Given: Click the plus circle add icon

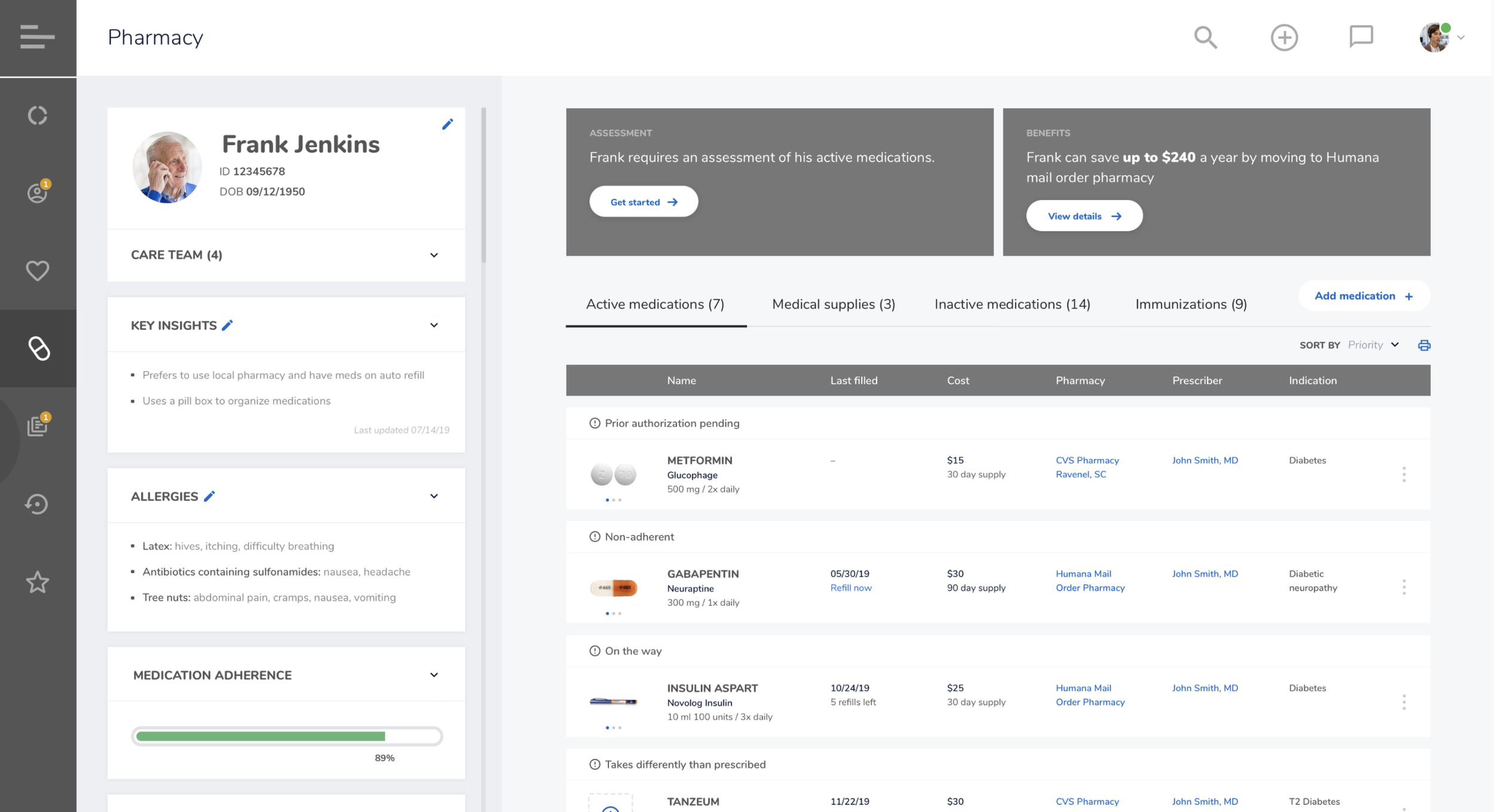Looking at the screenshot, I should pos(1284,38).
